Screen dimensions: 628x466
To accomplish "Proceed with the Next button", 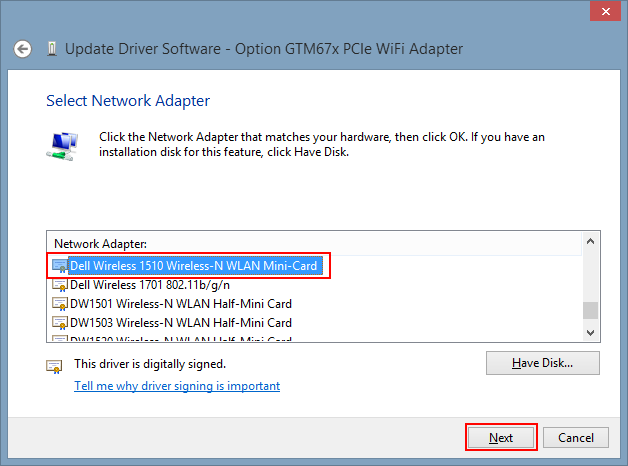I will pyautogui.click(x=501, y=438).
